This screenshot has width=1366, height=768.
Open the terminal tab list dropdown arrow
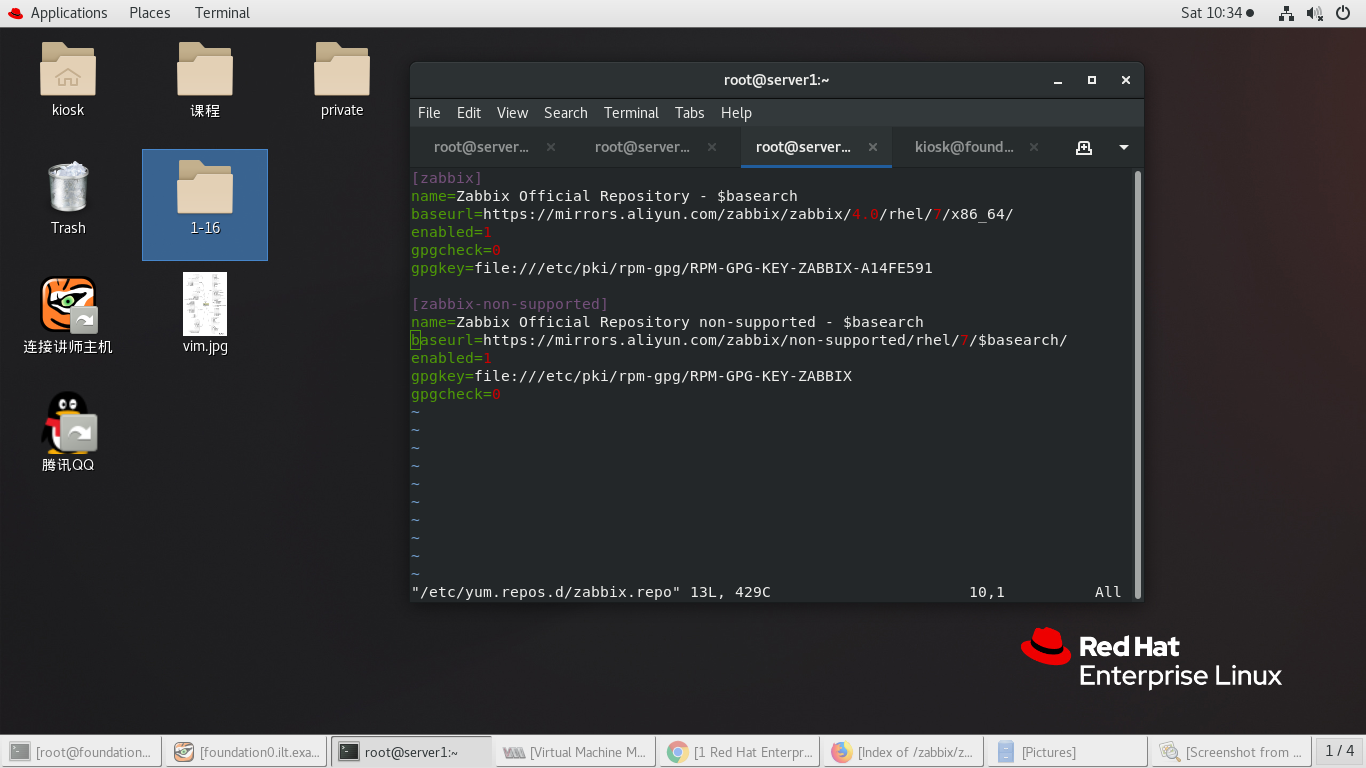(x=1122, y=146)
